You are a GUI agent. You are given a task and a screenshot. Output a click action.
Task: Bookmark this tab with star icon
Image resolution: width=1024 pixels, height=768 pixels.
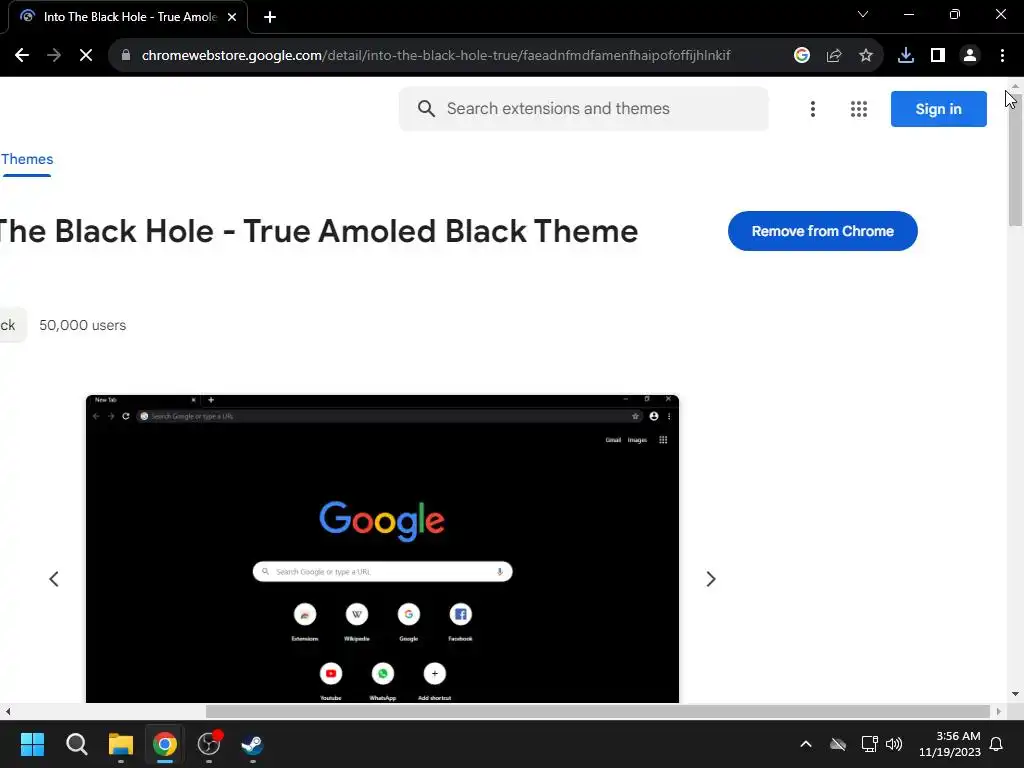(x=865, y=56)
